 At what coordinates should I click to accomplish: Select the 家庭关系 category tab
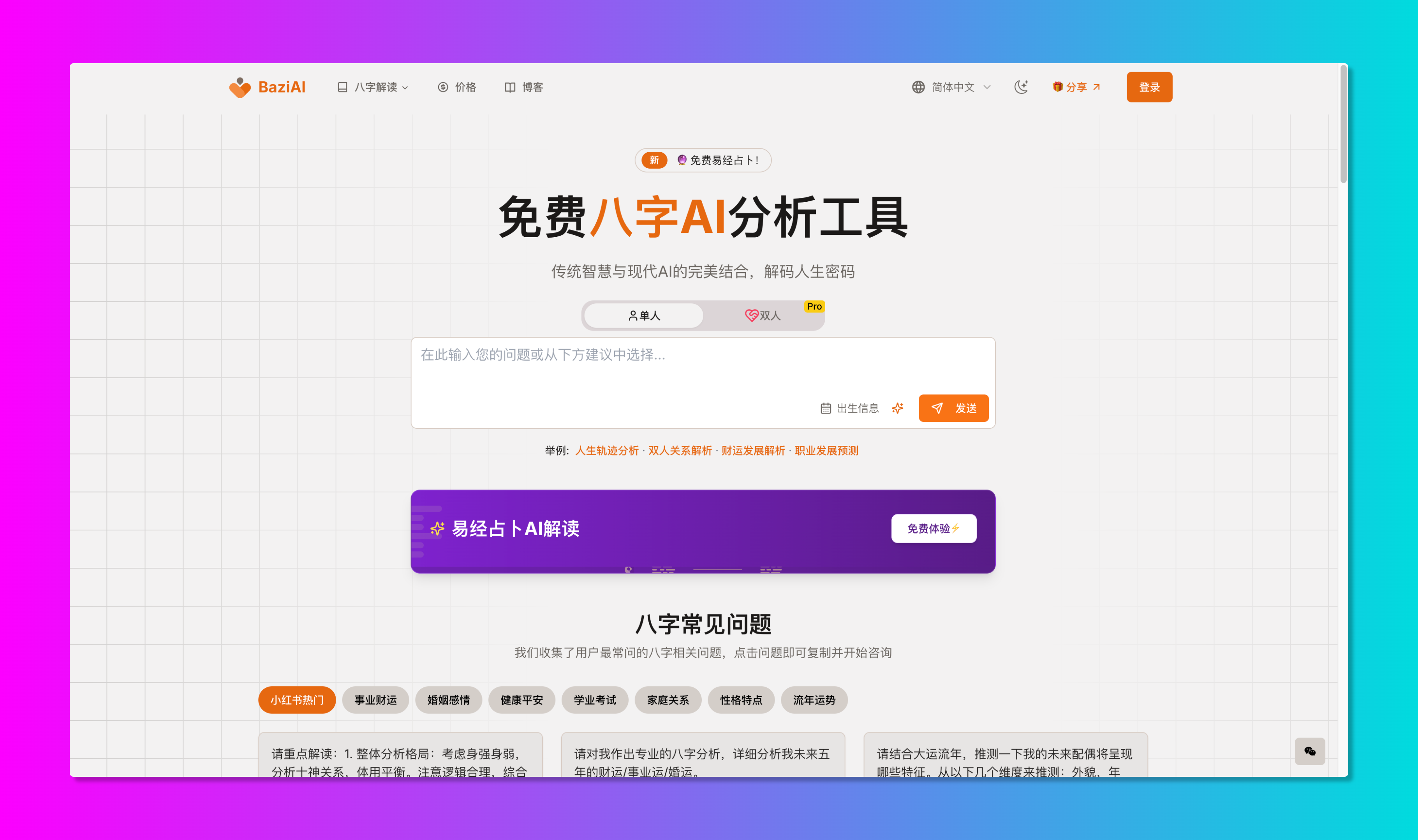[x=668, y=700]
